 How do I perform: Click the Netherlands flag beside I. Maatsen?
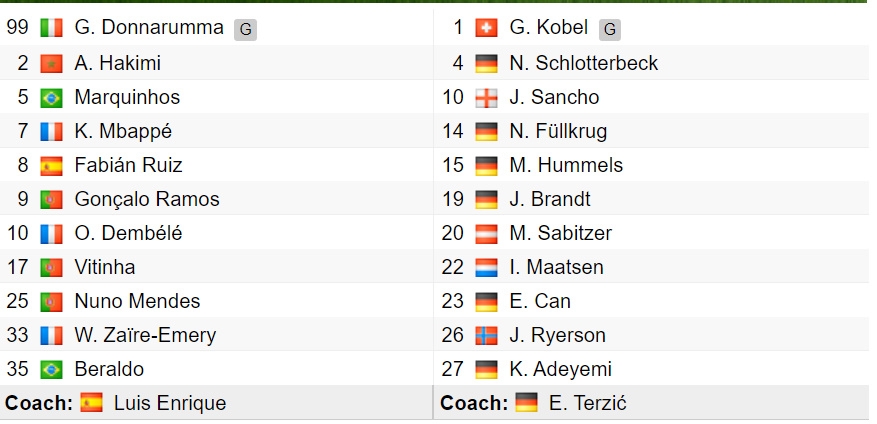click(486, 267)
